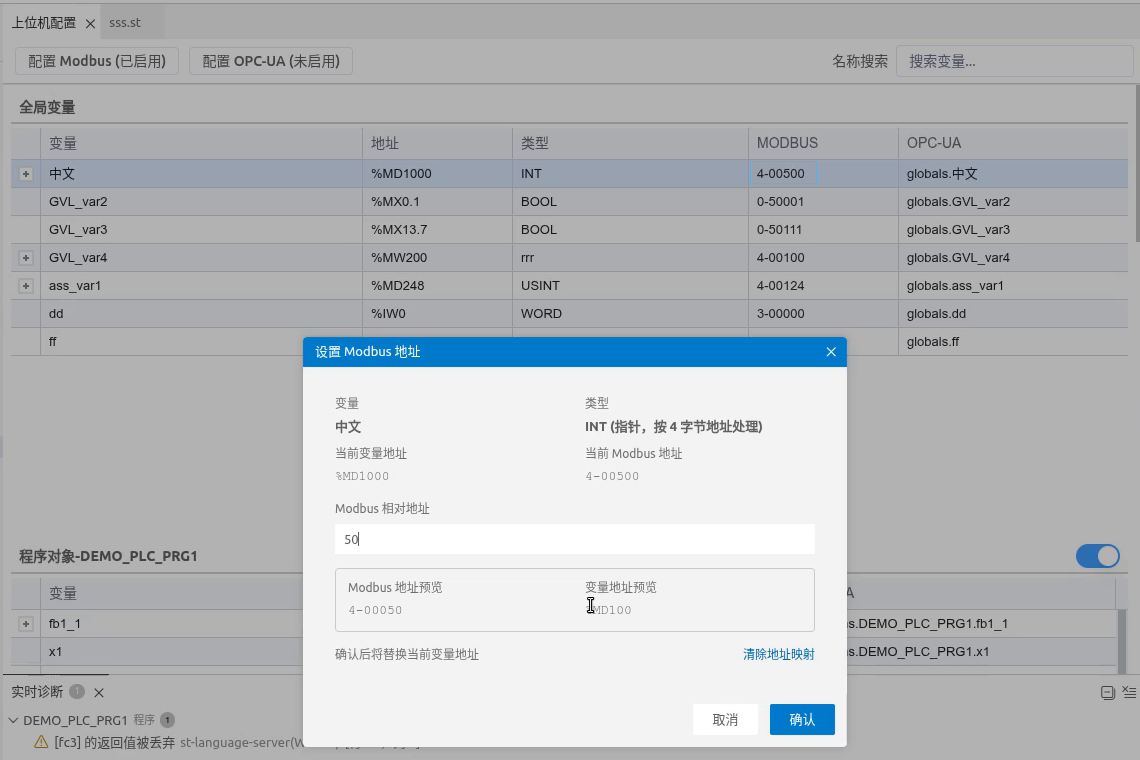Click the 4-00100 MODBUS cell
The width and height of the screenshot is (1140, 760).
(823, 257)
